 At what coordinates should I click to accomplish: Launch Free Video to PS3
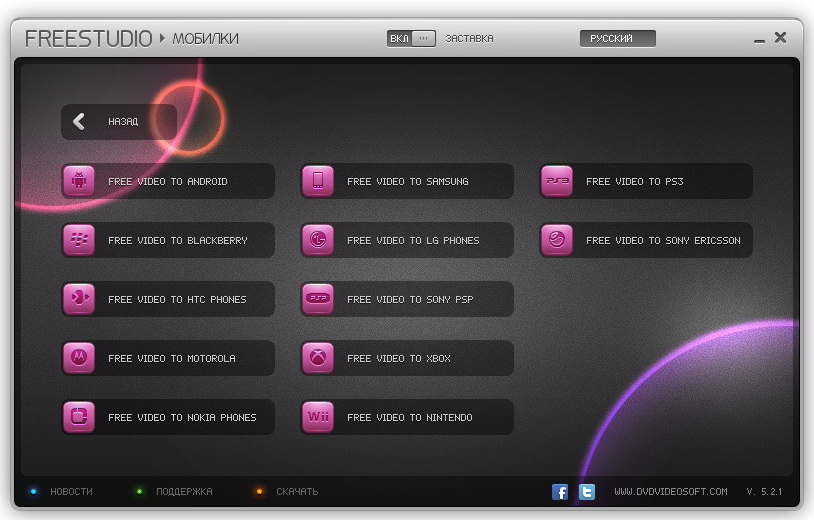tap(646, 181)
